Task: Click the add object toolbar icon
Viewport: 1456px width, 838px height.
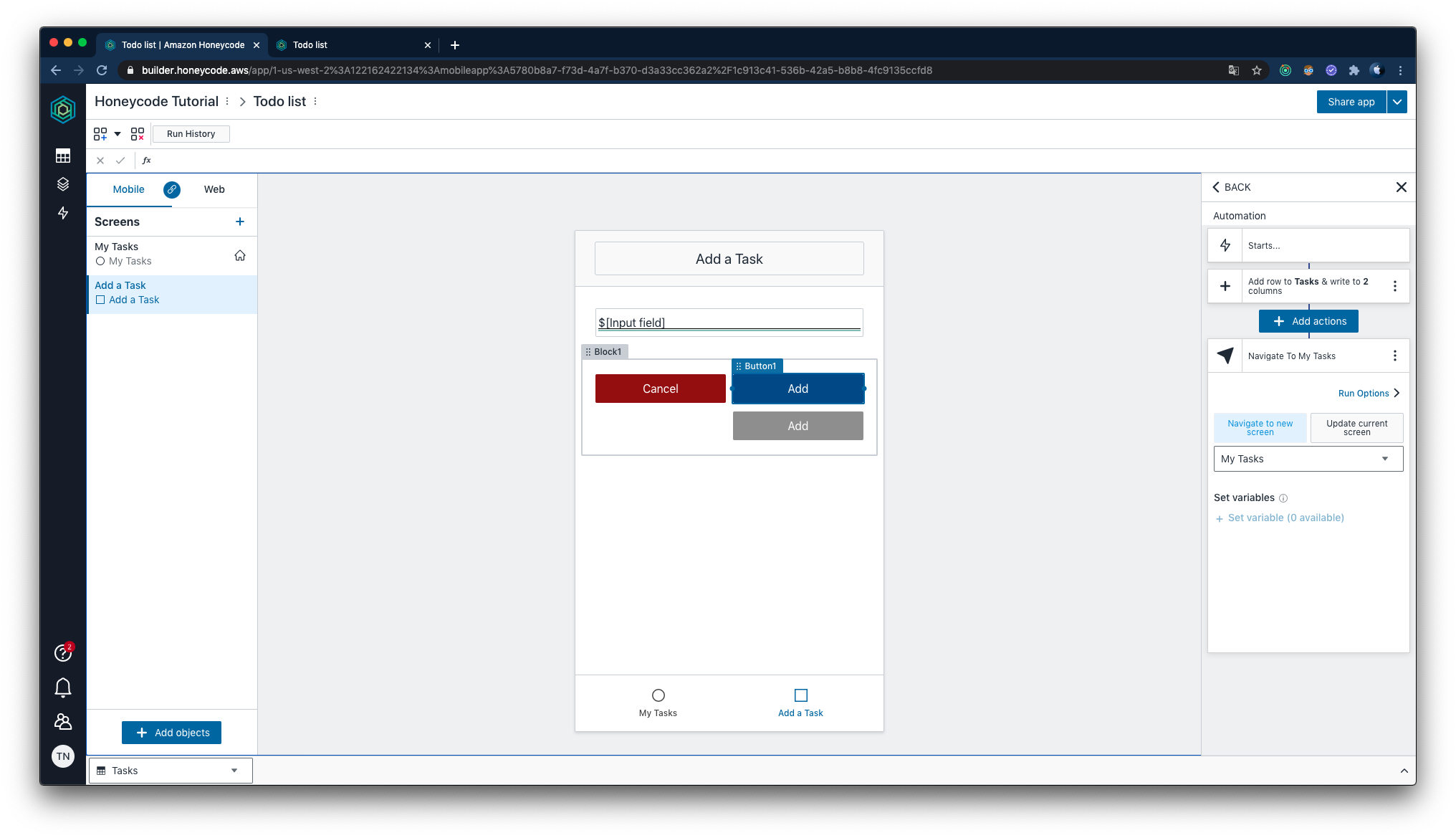Action: 100,134
